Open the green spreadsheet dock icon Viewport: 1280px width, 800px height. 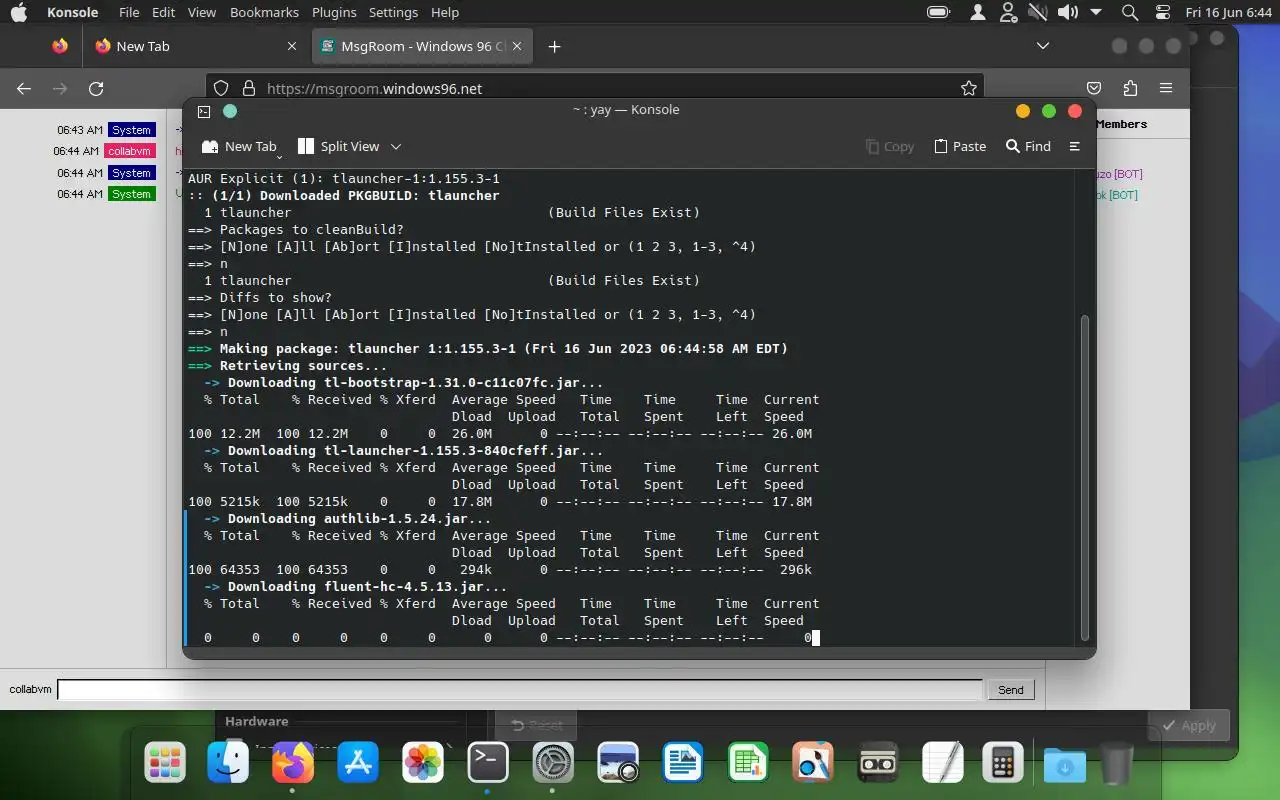point(748,764)
